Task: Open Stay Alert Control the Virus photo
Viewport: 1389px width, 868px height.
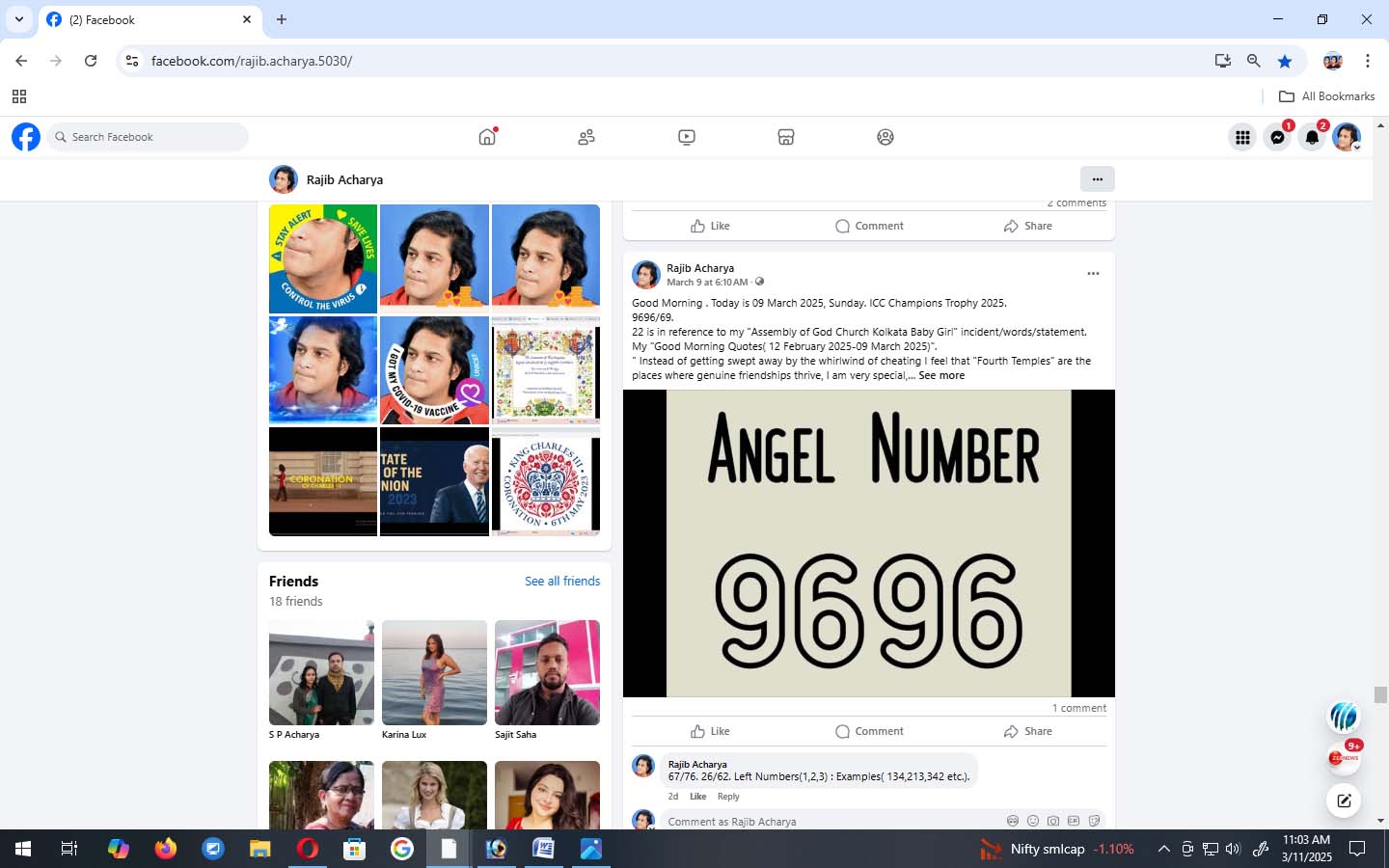Action: coord(323,258)
